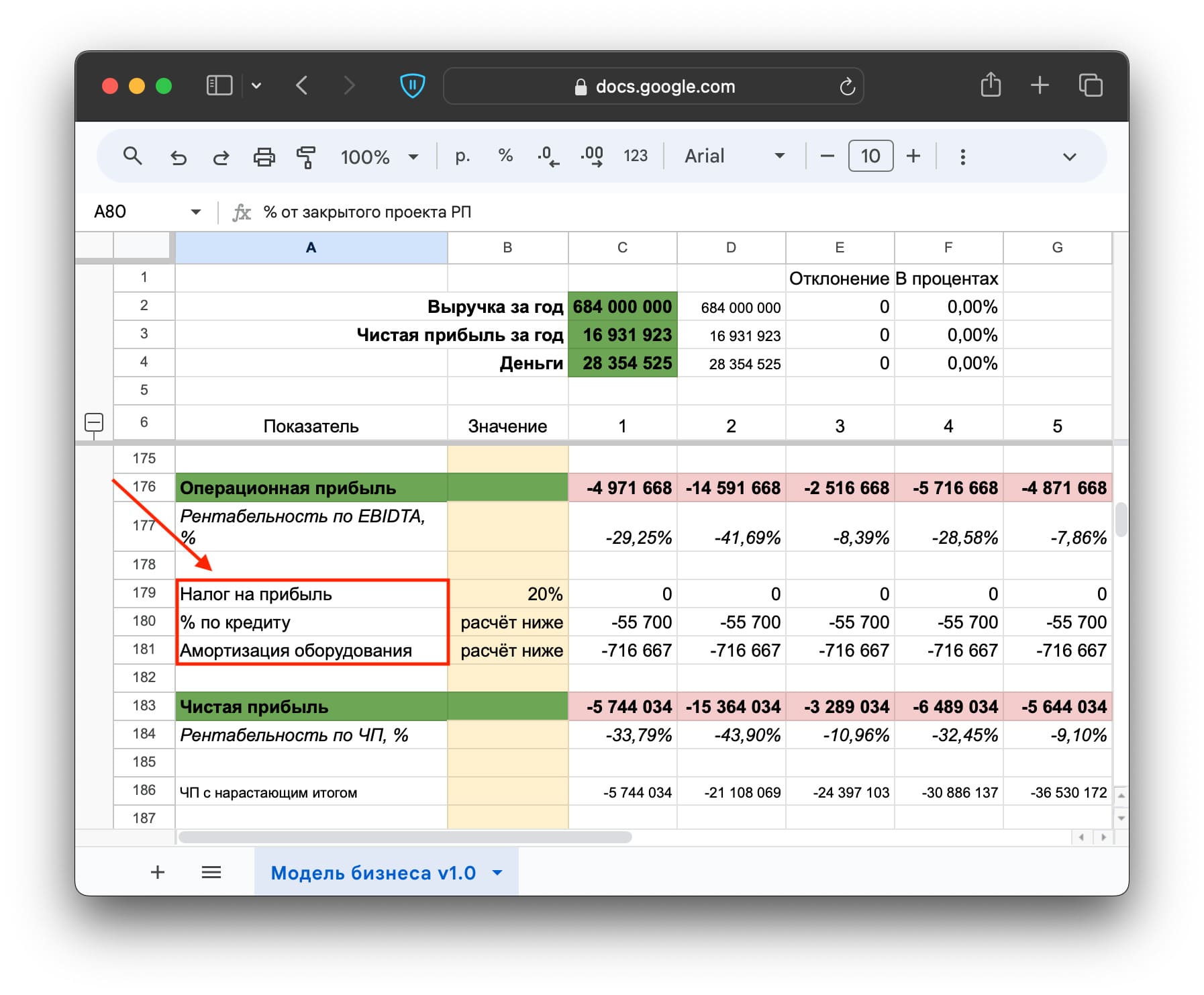Select the paint format roller tool

click(306, 157)
